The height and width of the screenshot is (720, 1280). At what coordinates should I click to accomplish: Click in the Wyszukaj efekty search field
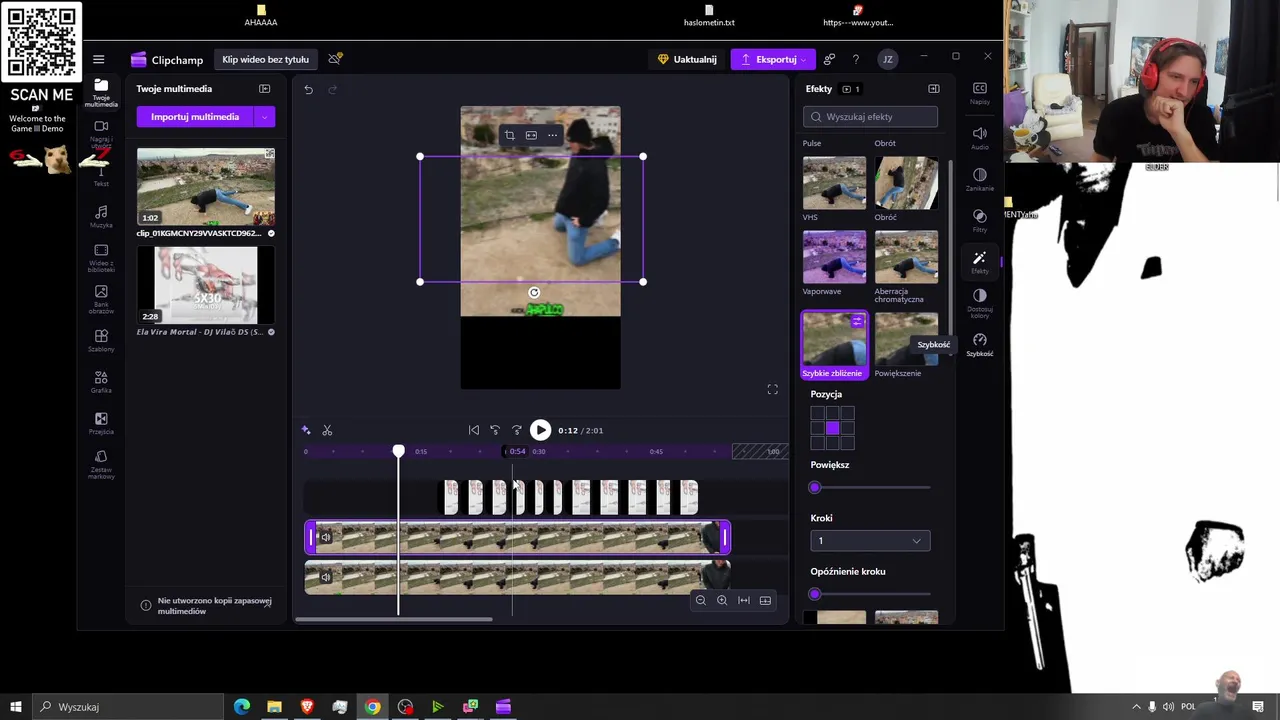[x=870, y=117]
